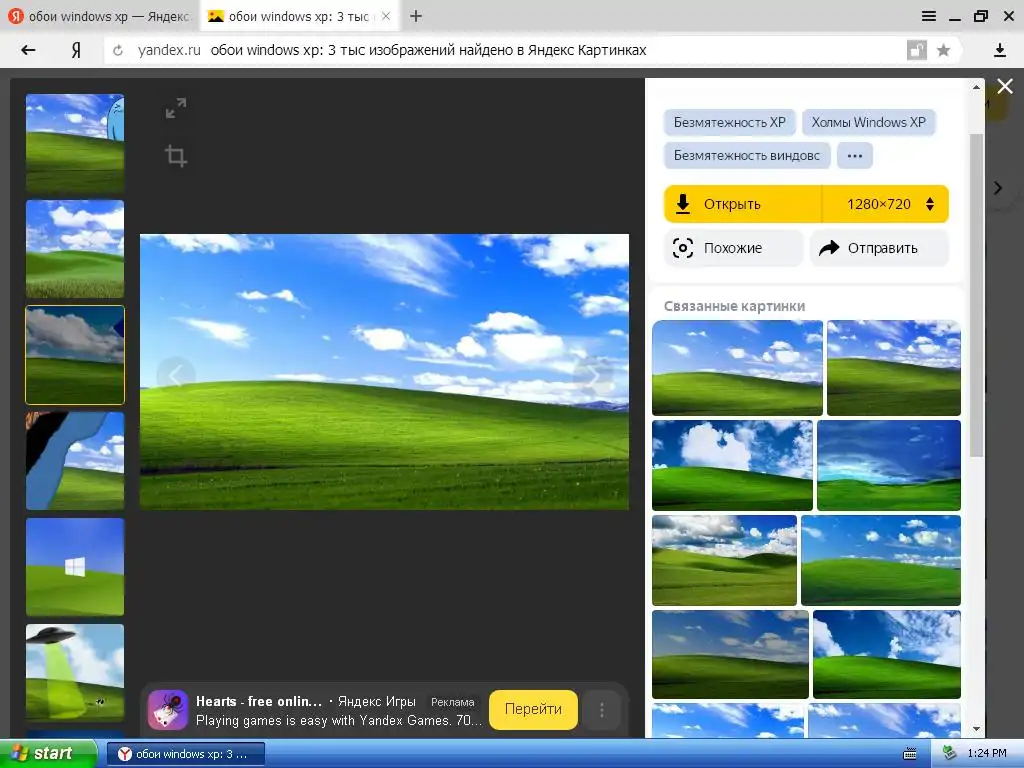Image resolution: width=1024 pixels, height=768 pixels.
Task: Click the 1:24 PM clock
Action: coord(987,754)
